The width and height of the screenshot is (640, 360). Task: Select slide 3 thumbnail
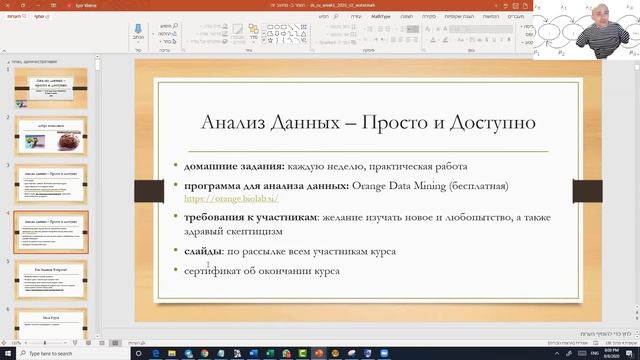[x=51, y=184]
